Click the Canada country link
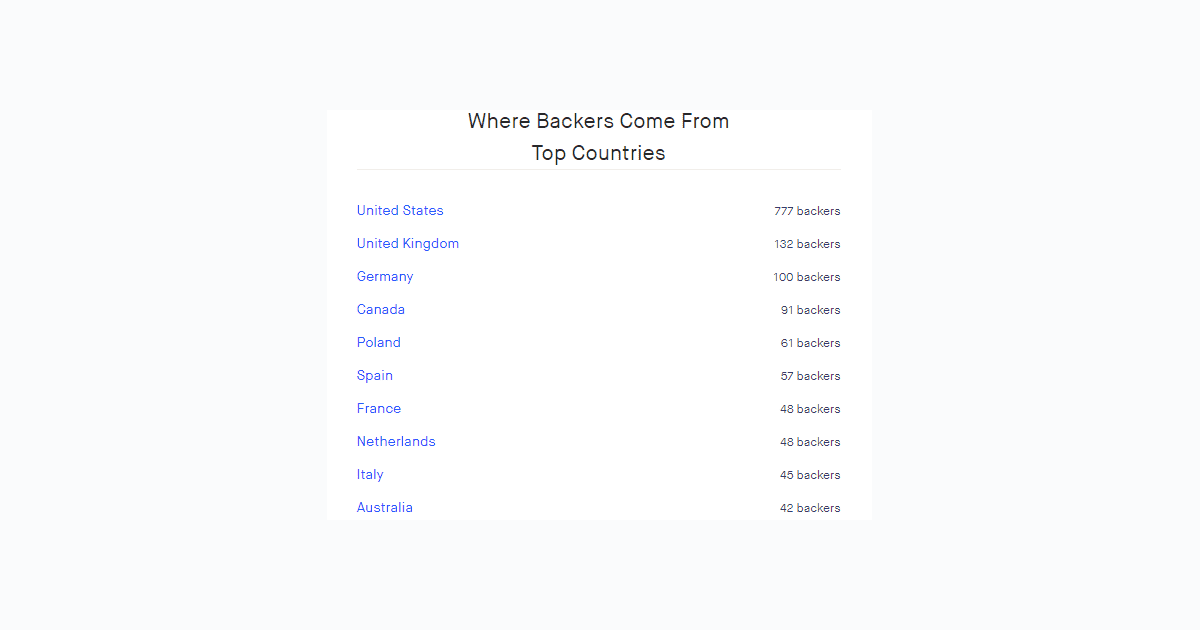This screenshot has width=1200, height=630. coord(381,309)
